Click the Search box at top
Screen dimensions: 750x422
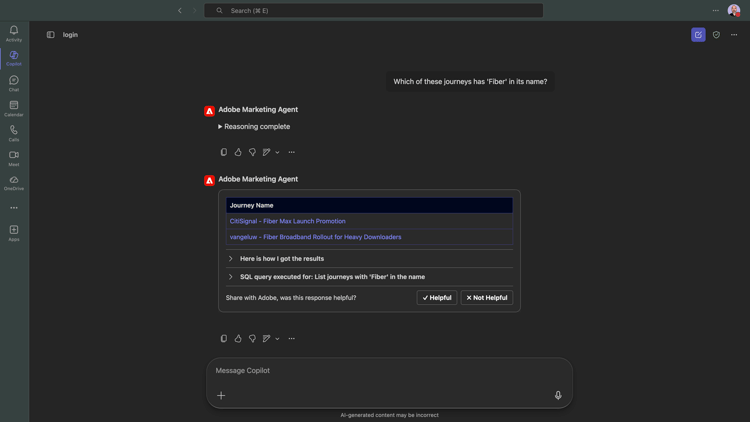click(374, 11)
